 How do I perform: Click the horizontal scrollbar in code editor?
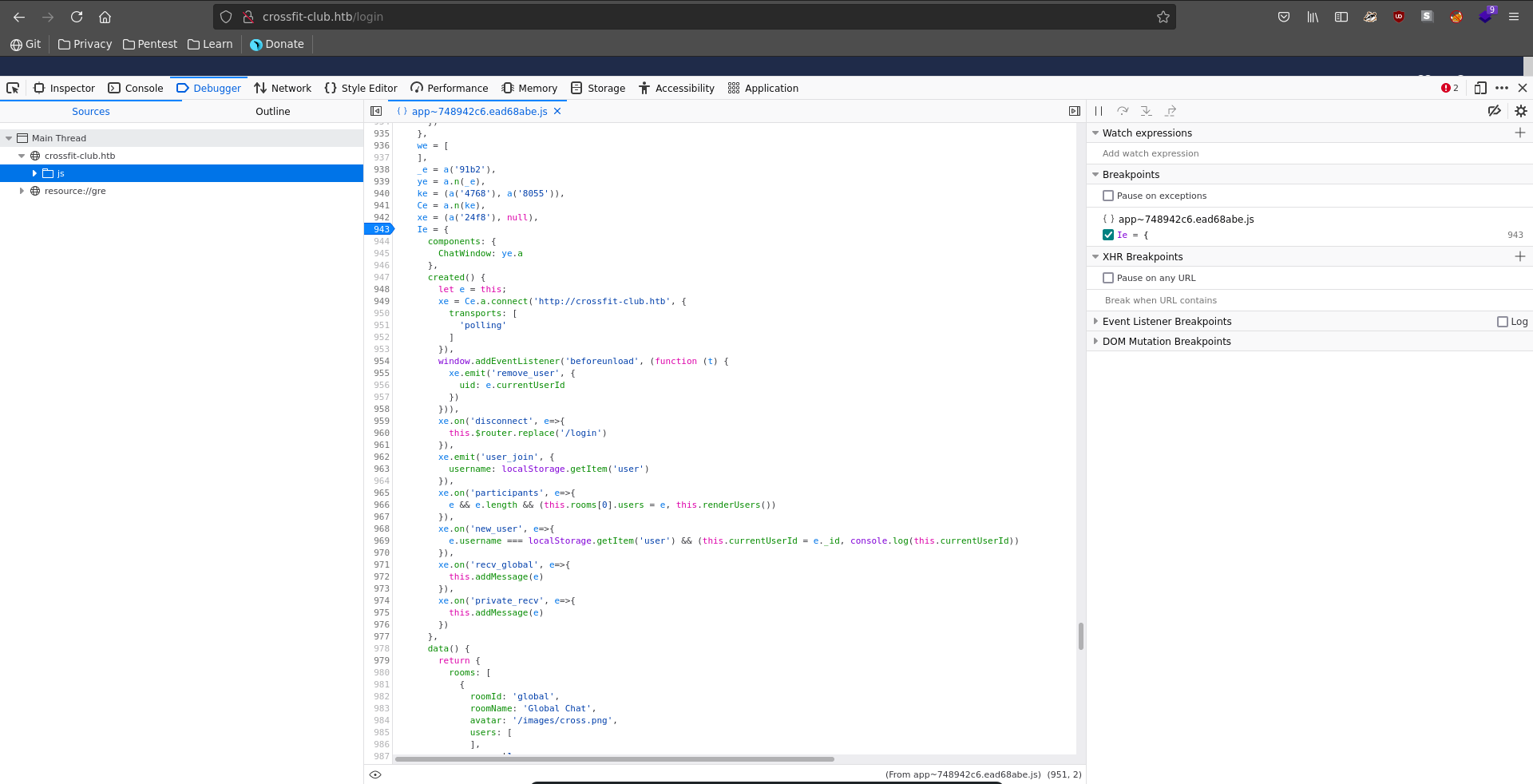(x=615, y=759)
